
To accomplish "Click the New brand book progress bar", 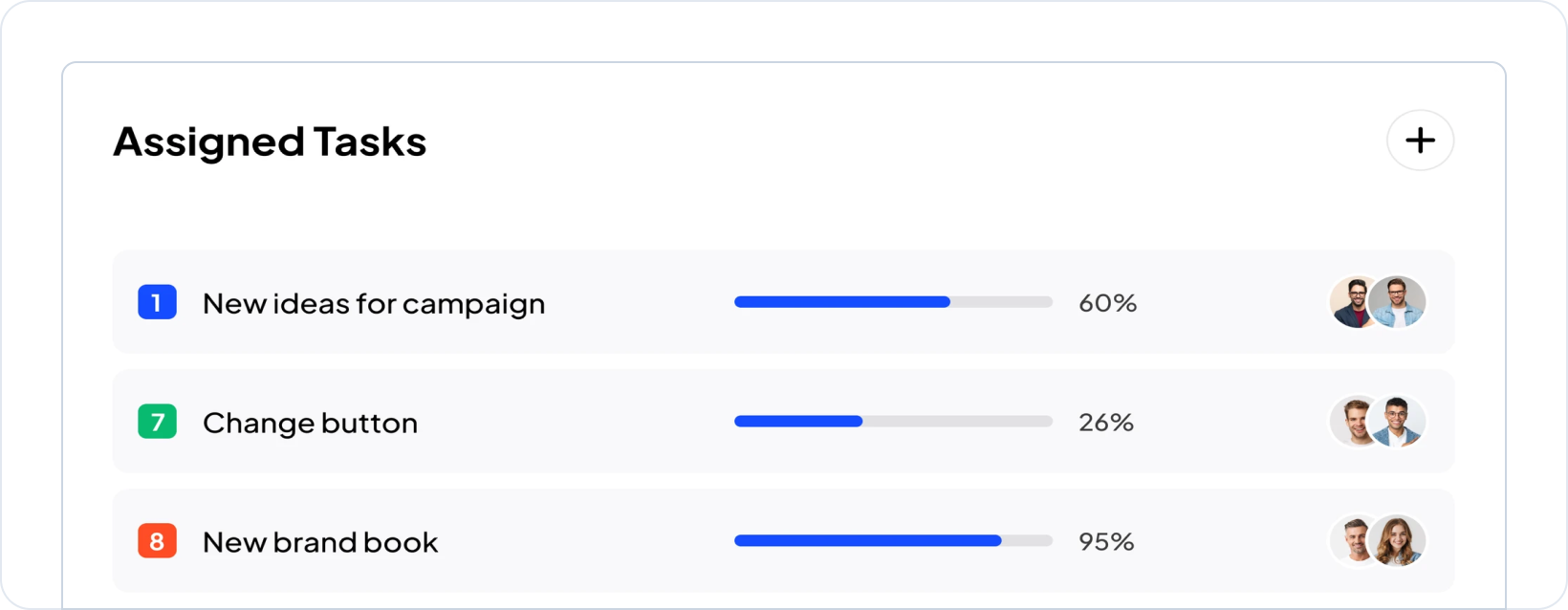I will click(893, 541).
